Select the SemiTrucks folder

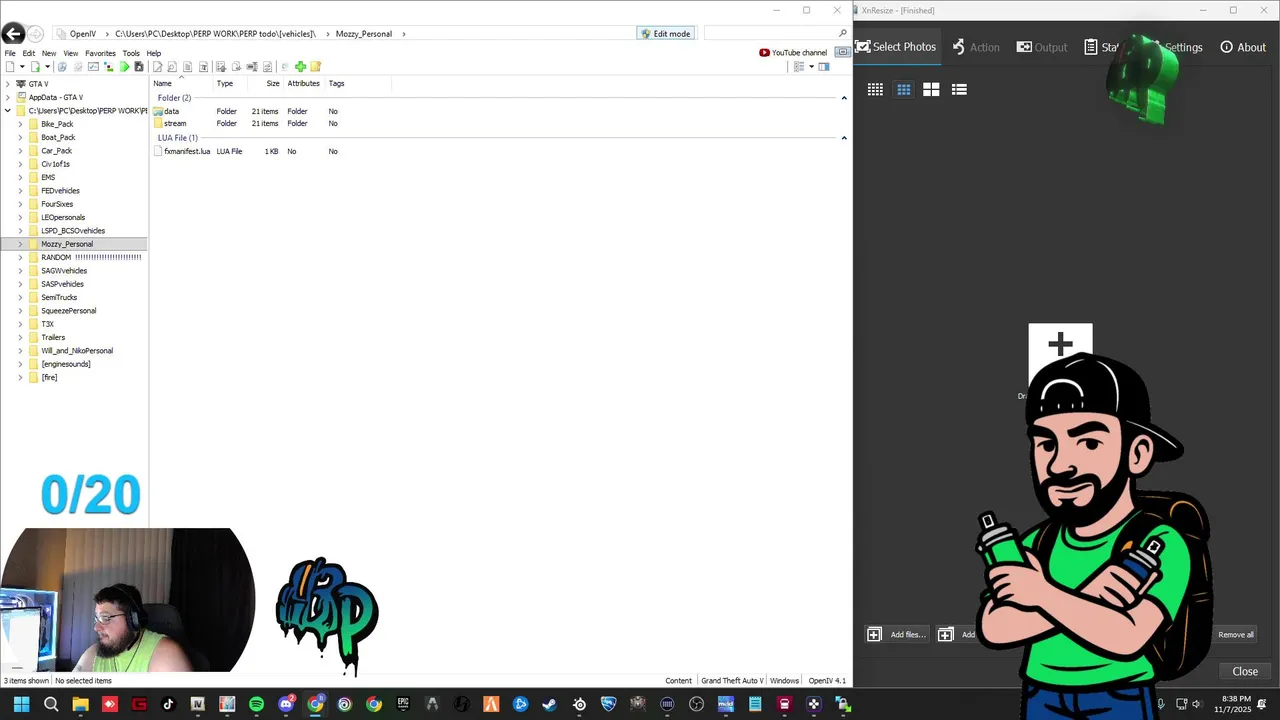coord(59,297)
